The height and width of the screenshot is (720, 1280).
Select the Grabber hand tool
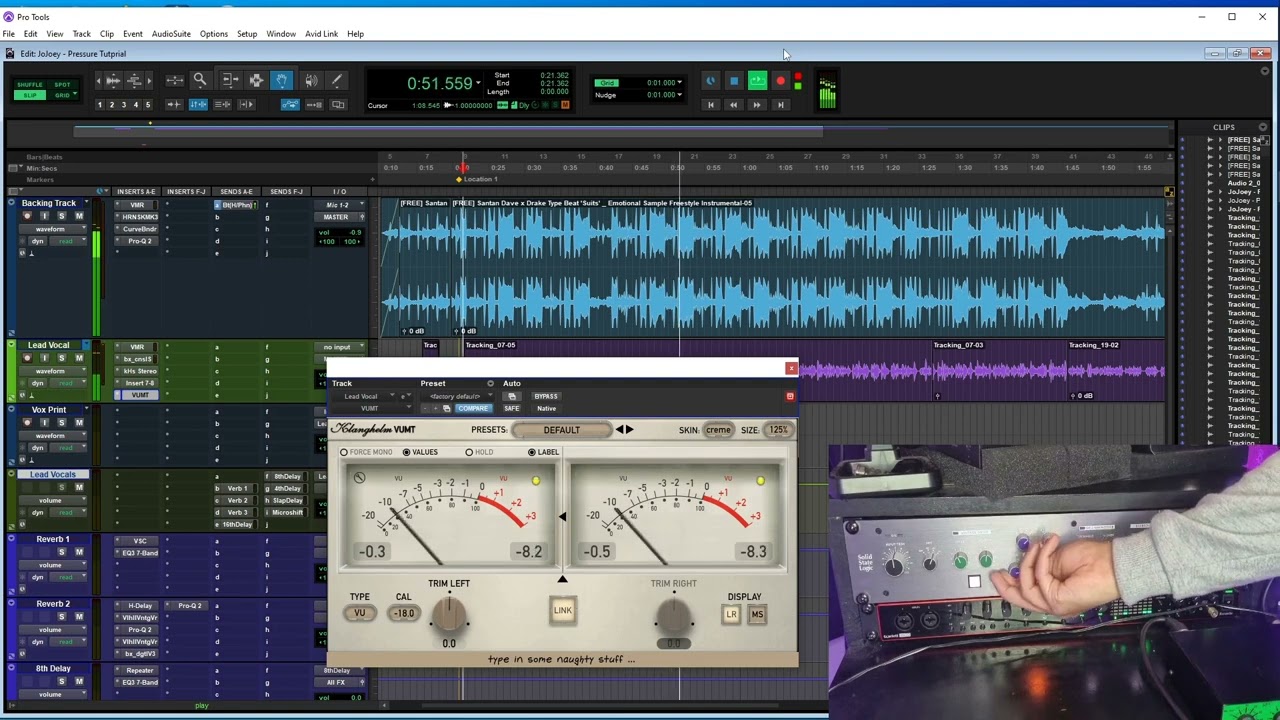point(282,81)
